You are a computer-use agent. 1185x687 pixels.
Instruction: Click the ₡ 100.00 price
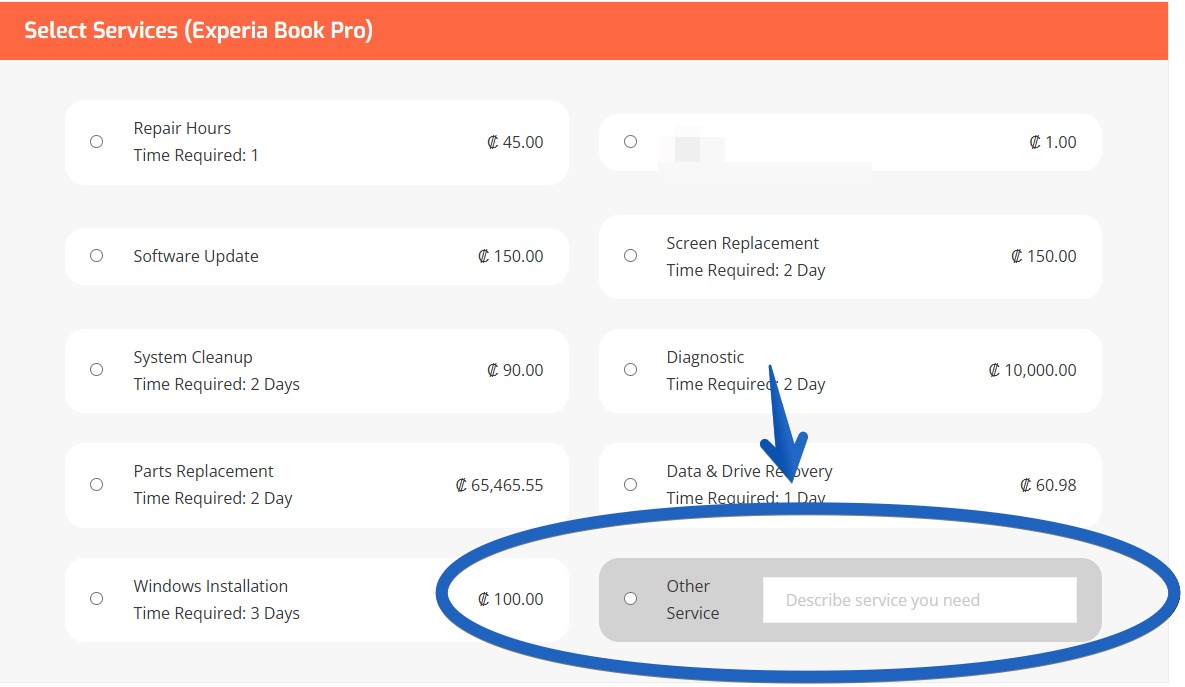point(511,599)
